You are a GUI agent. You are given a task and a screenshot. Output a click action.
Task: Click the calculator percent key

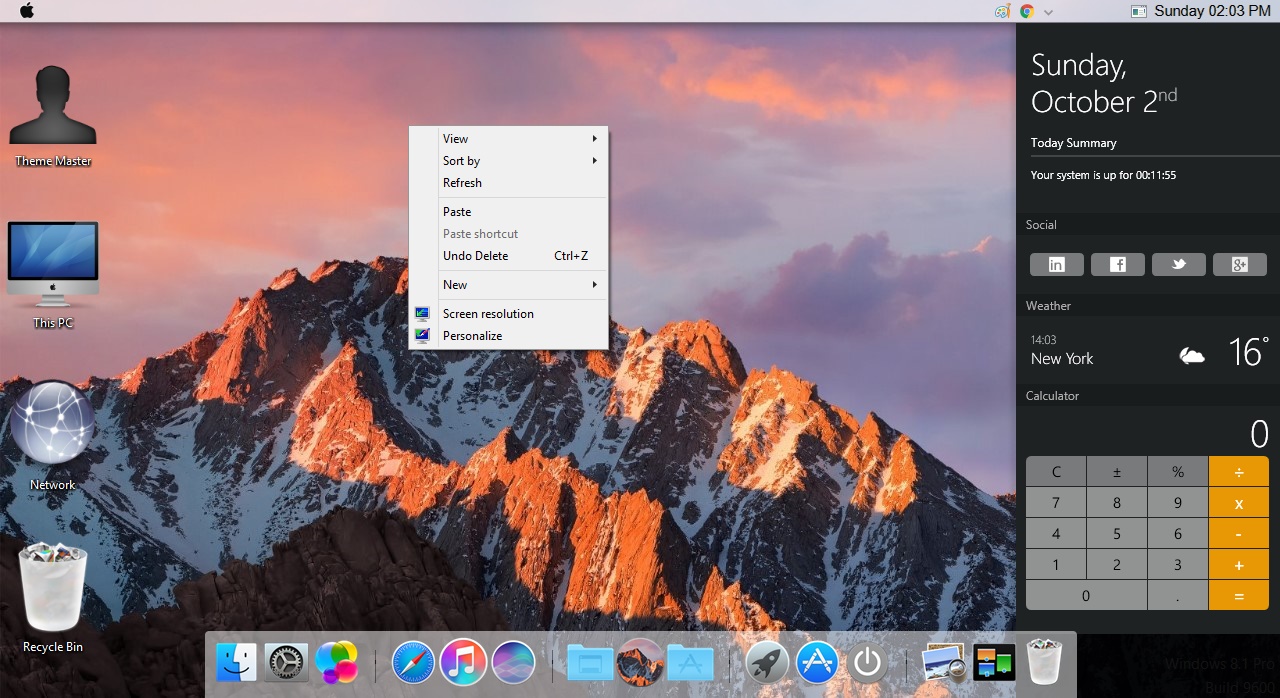pyautogui.click(x=1178, y=472)
